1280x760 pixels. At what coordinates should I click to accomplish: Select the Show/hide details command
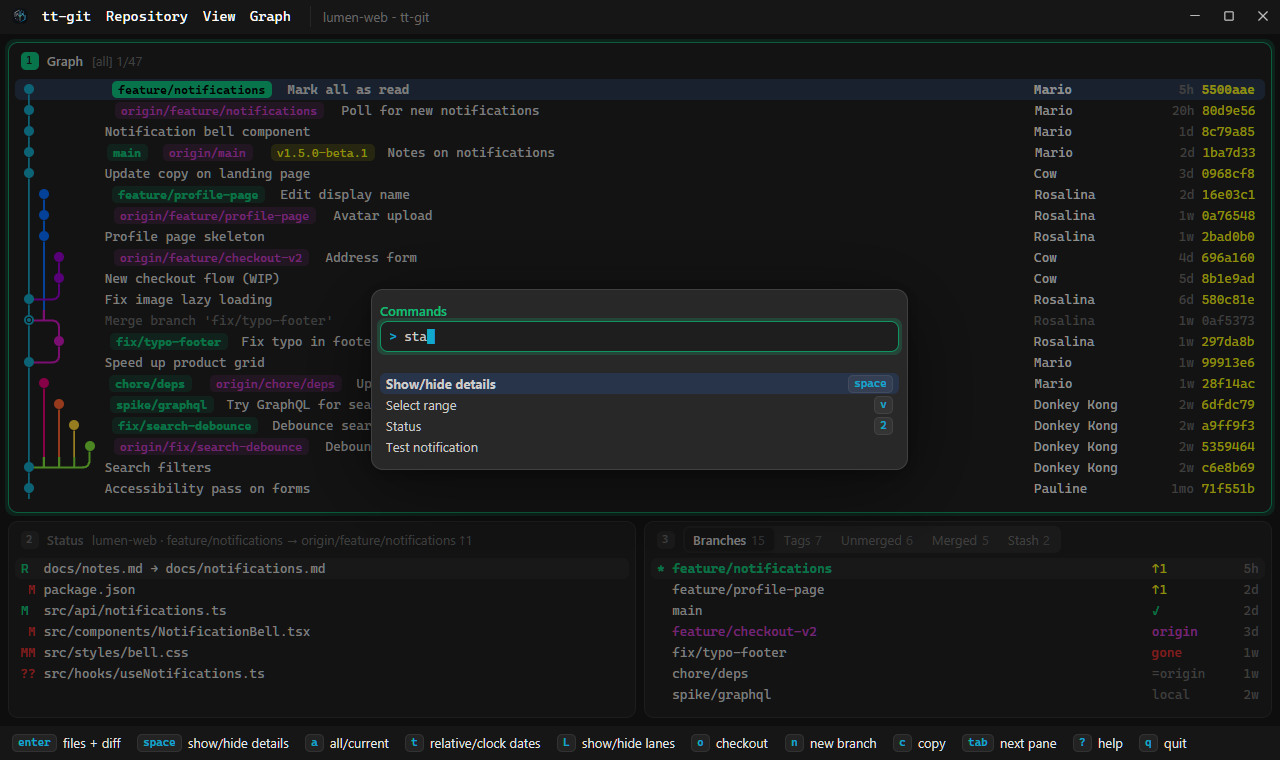(639, 384)
